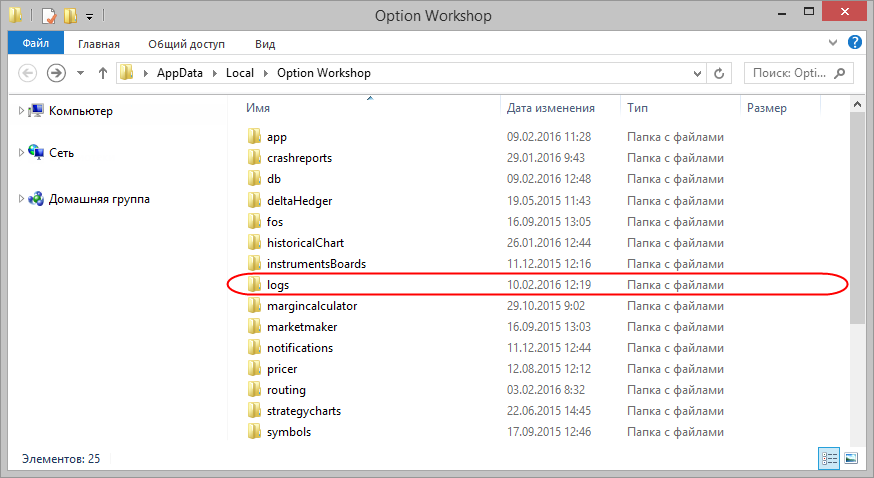Select the marketmaker folder icon
874x478 pixels.
(254, 326)
